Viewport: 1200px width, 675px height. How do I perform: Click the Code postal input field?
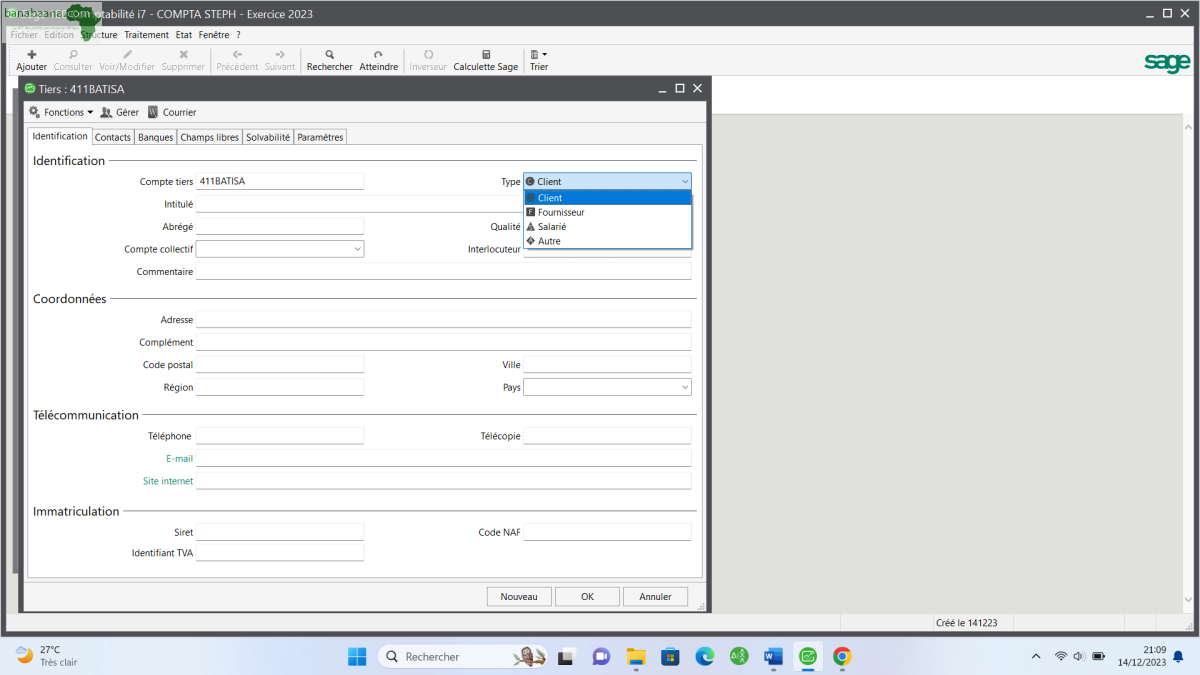pyautogui.click(x=280, y=365)
